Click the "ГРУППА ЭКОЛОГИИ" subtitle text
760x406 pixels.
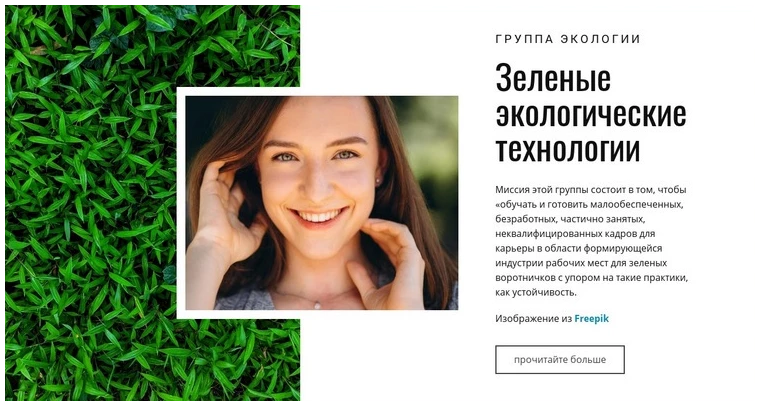pyautogui.click(x=568, y=39)
